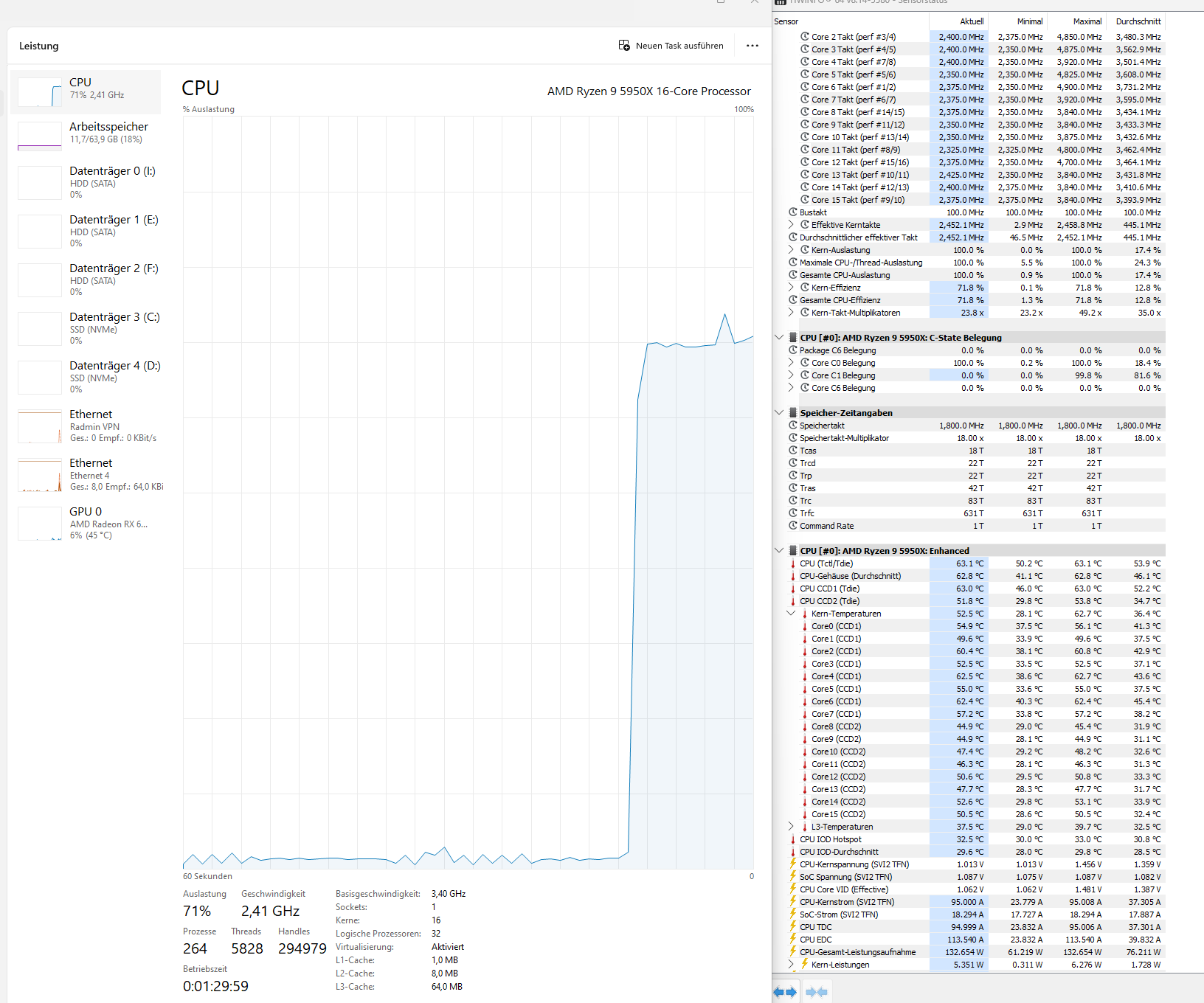Select the Durchschnittlicher effektiver Takt row

969,237
